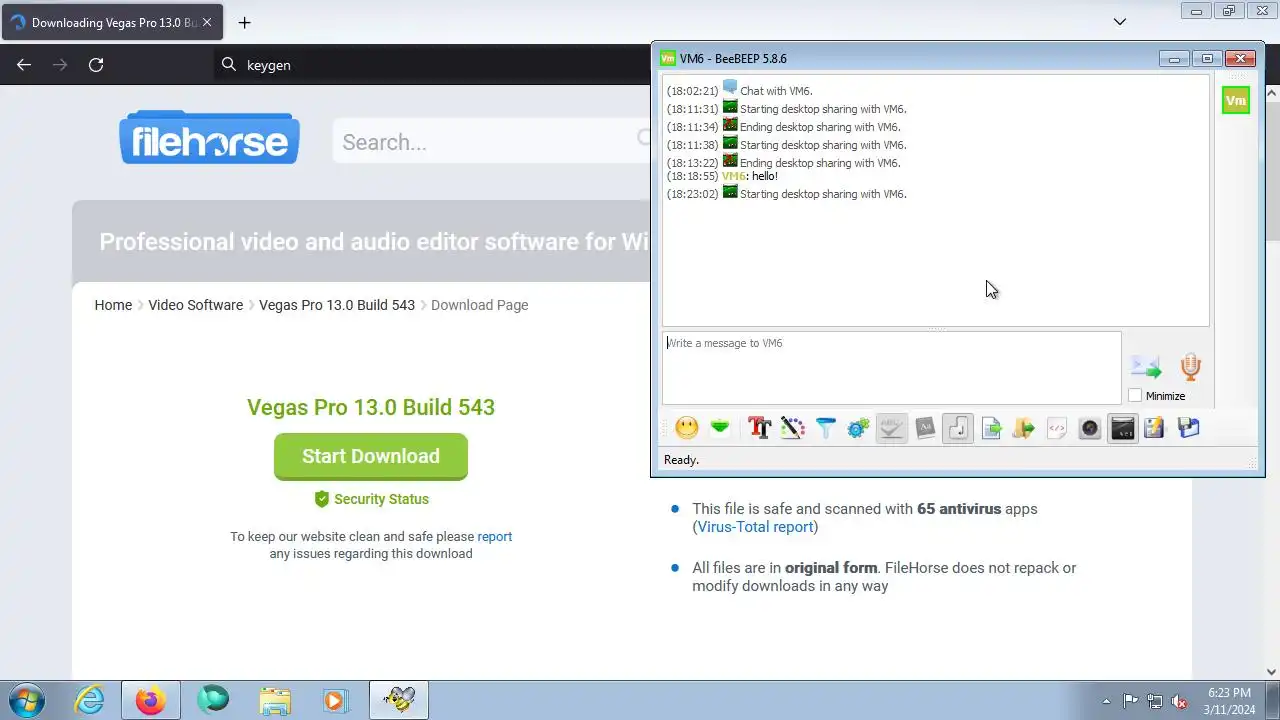Toggle the Aa word completer icon
This screenshot has height=720, width=1280.
click(925, 428)
